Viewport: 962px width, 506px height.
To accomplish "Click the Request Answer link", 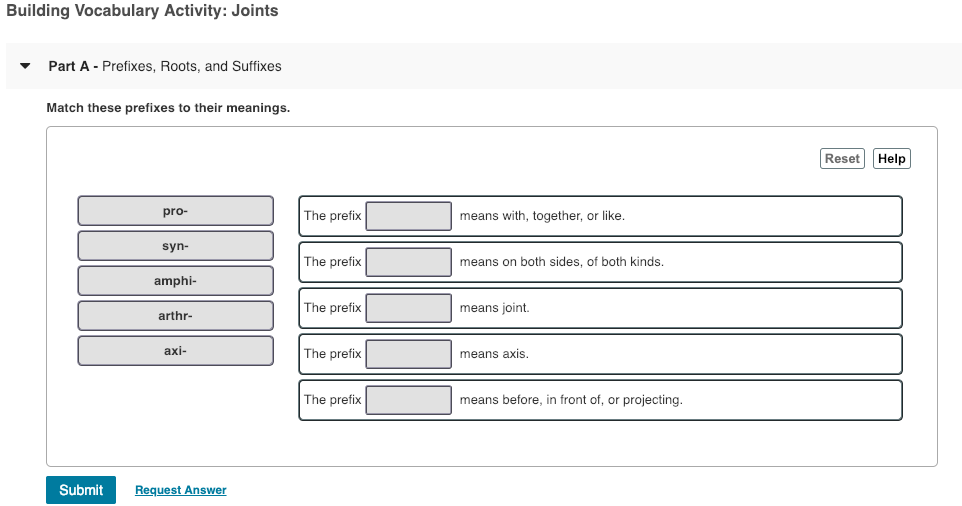I will [180, 490].
